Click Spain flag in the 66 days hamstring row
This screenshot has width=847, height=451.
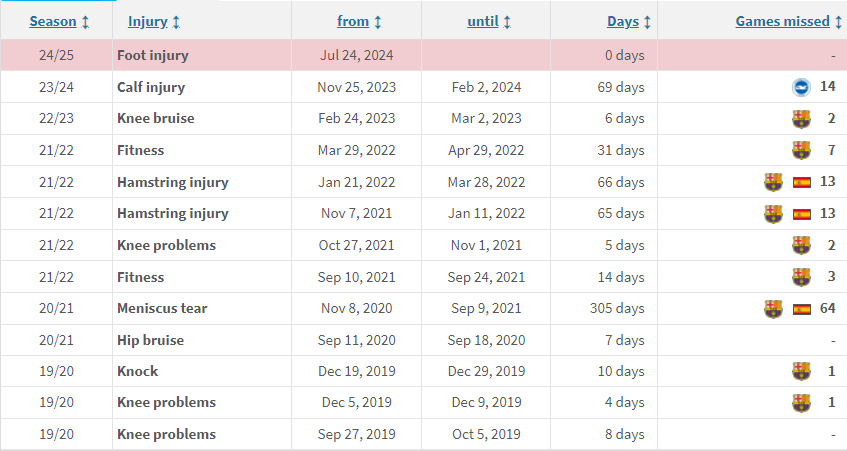pos(801,182)
